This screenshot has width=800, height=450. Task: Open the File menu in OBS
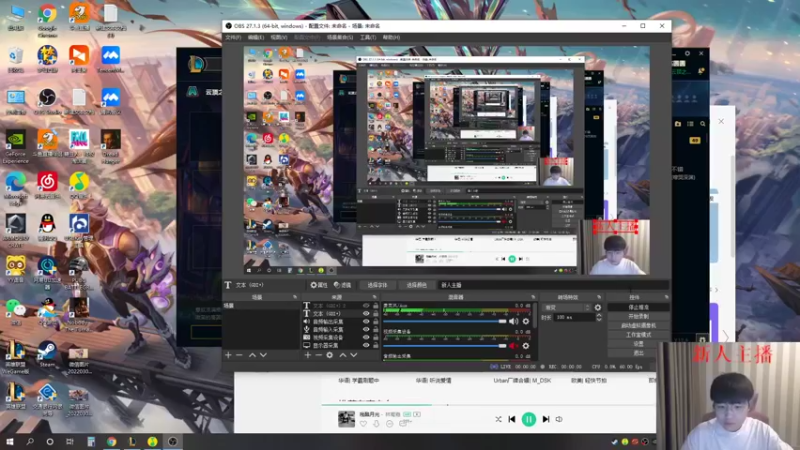pos(233,37)
